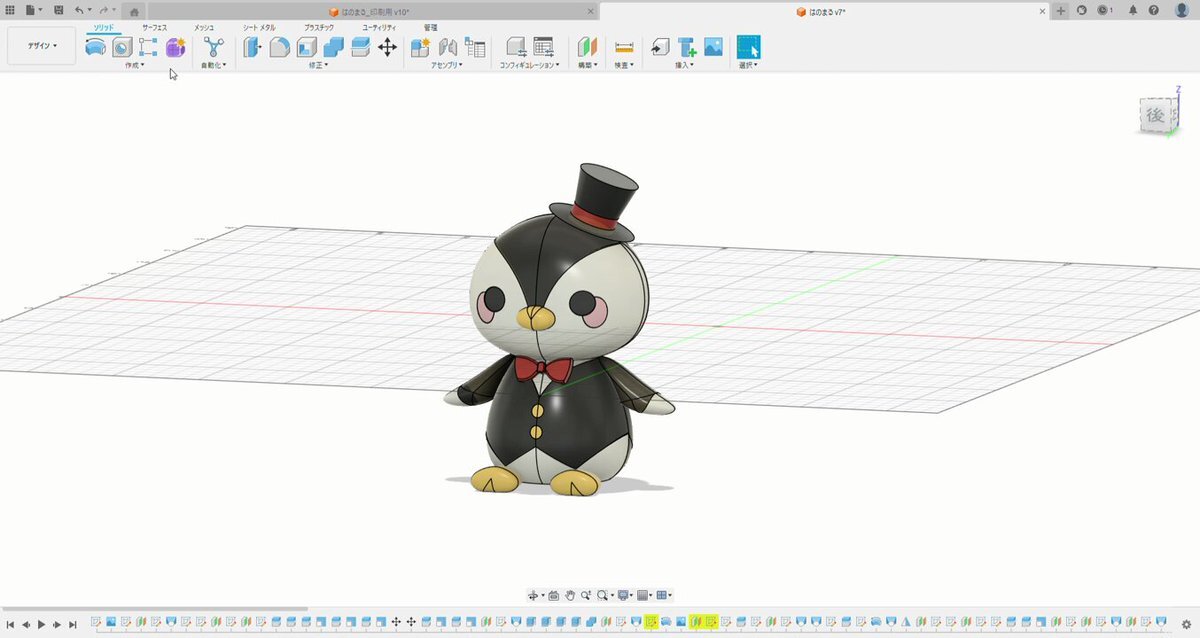Expand the 構築 construct panel dropdown
Screen dimensions: 1200x638
coord(588,65)
